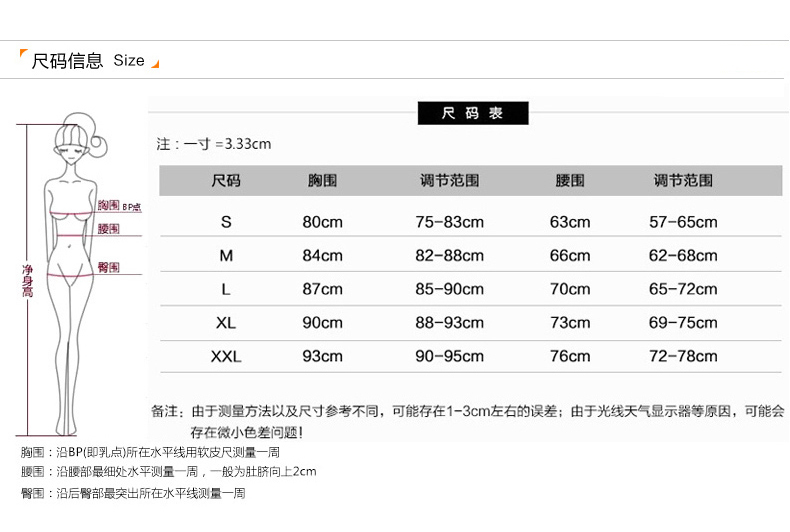Select the black 尺码表 title label
This screenshot has height=532, width=790.
click(x=473, y=113)
